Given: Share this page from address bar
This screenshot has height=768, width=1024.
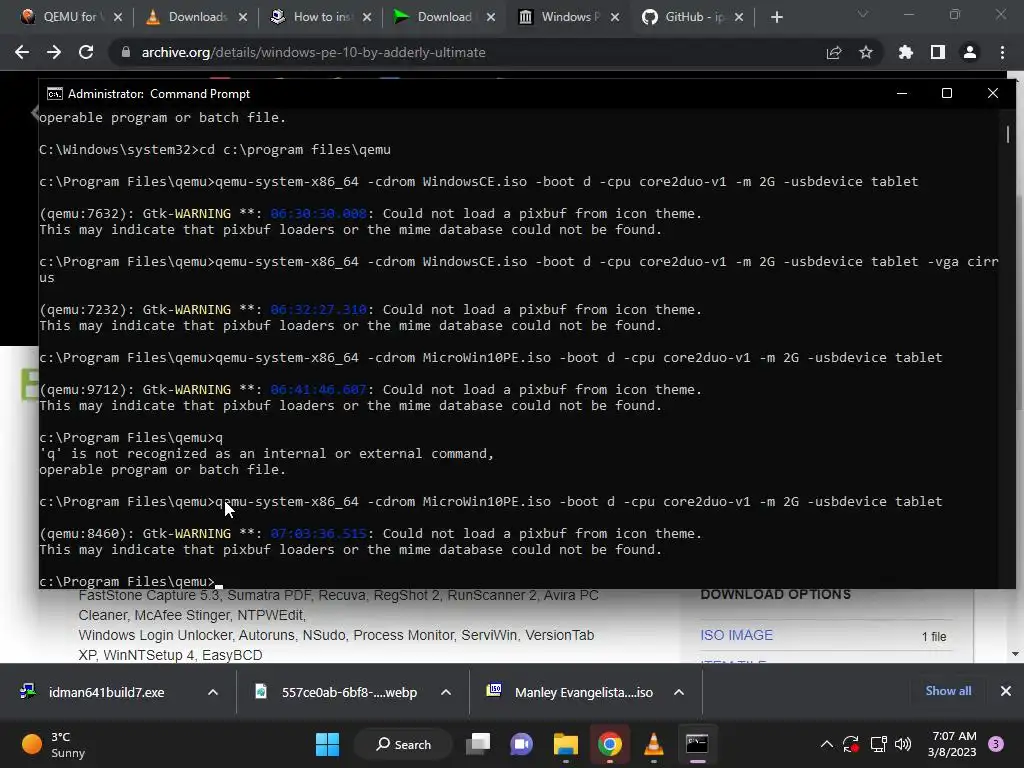Looking at the screenshot, I should (x=834, y=52).
